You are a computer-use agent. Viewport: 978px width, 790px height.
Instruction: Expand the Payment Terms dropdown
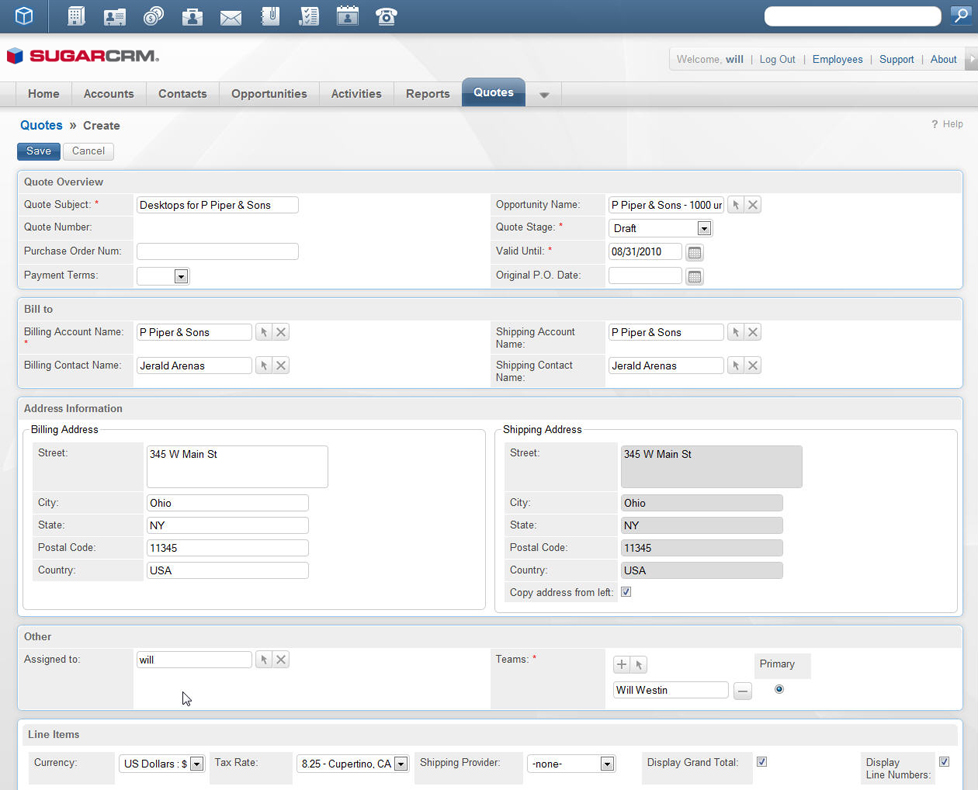coord(181,276)
